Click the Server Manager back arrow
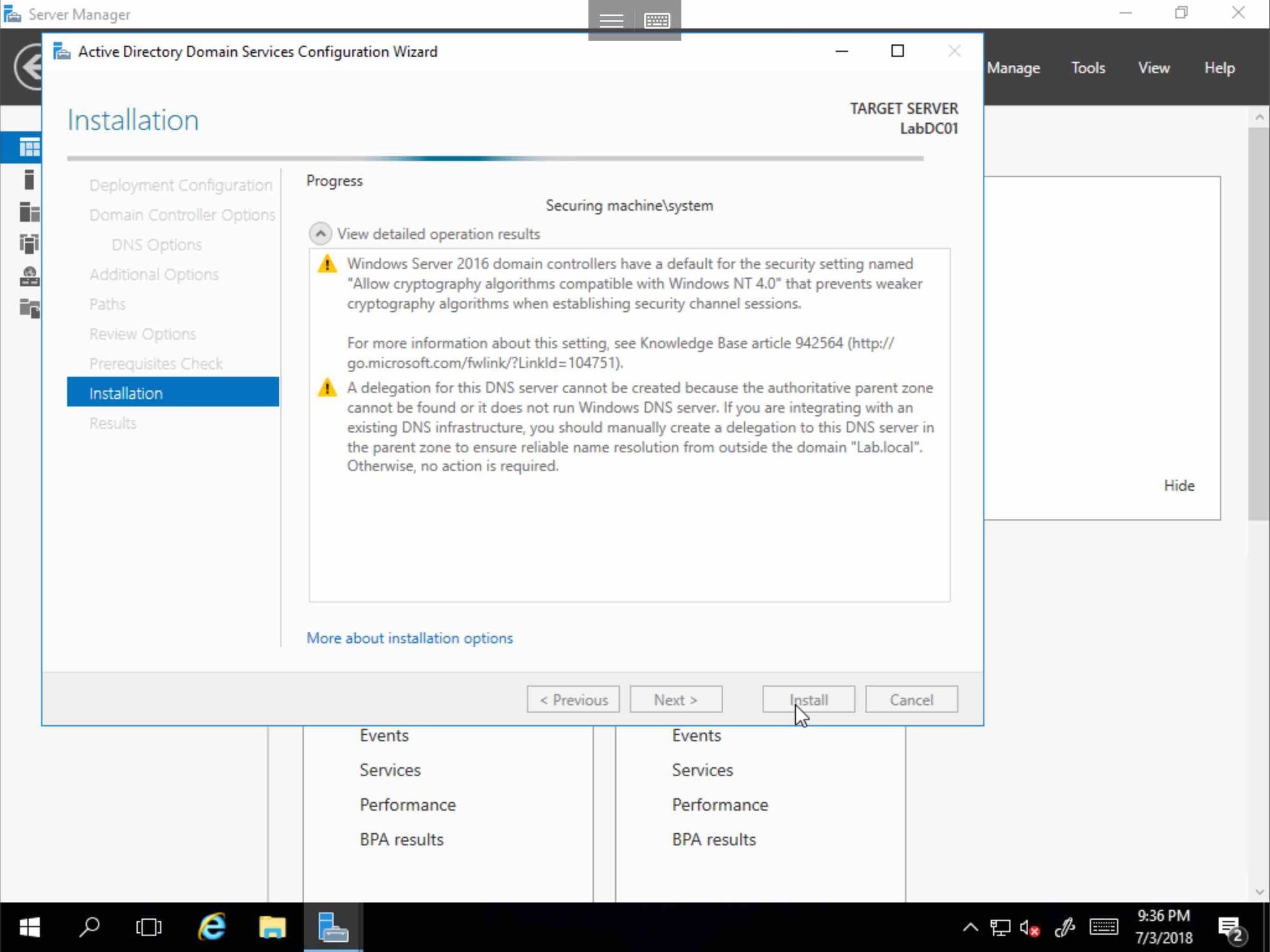This screenshot has height=952, width=1270. (29, 67)
